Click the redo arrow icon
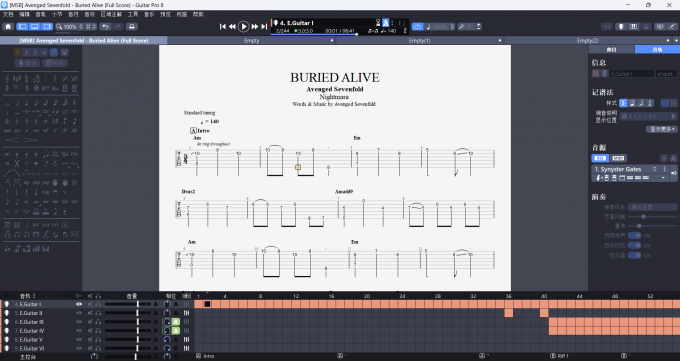The image size is (680, 361). click(118, 26)
